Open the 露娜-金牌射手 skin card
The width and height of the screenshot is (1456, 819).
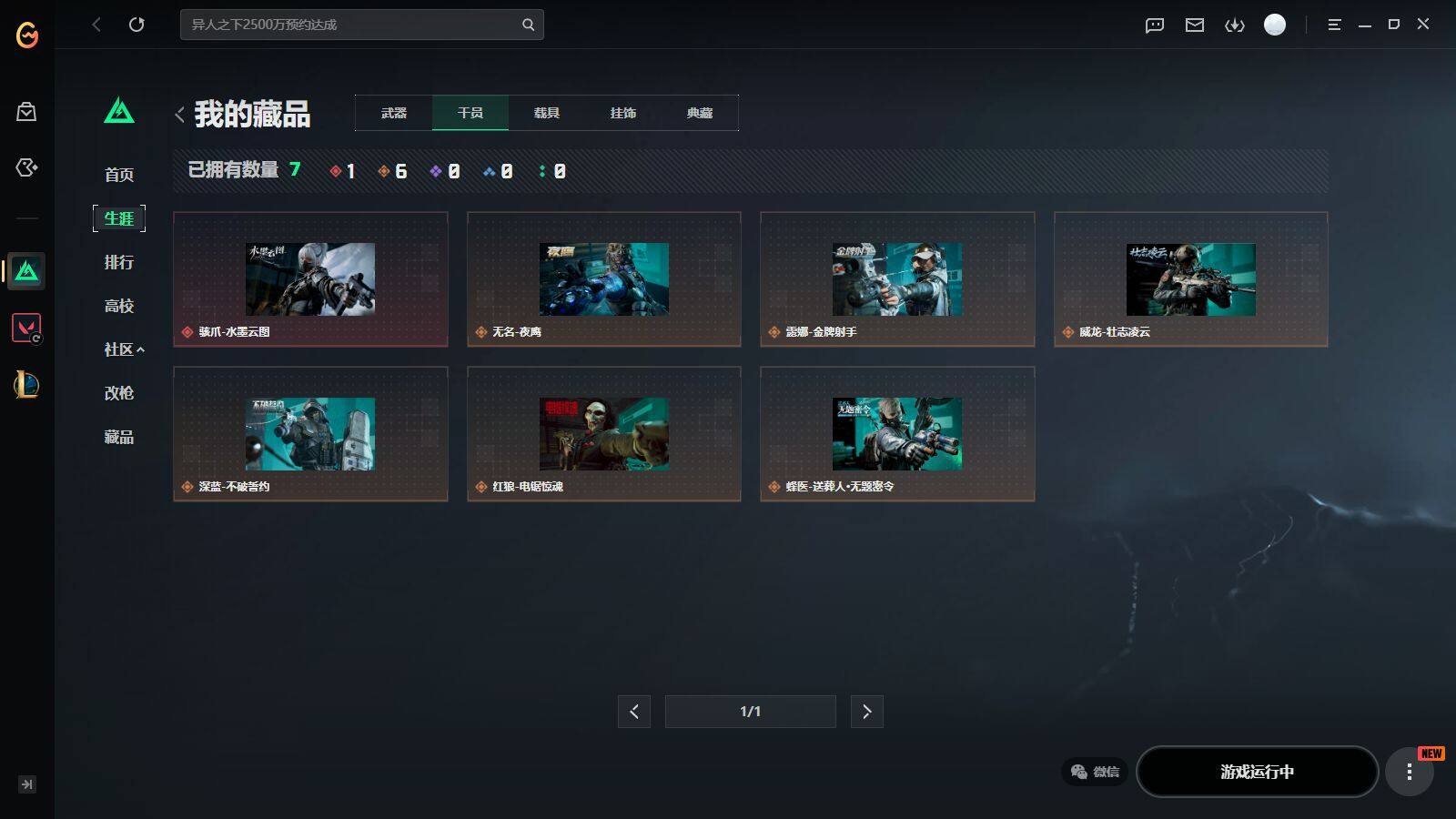[x=897, y=279]
